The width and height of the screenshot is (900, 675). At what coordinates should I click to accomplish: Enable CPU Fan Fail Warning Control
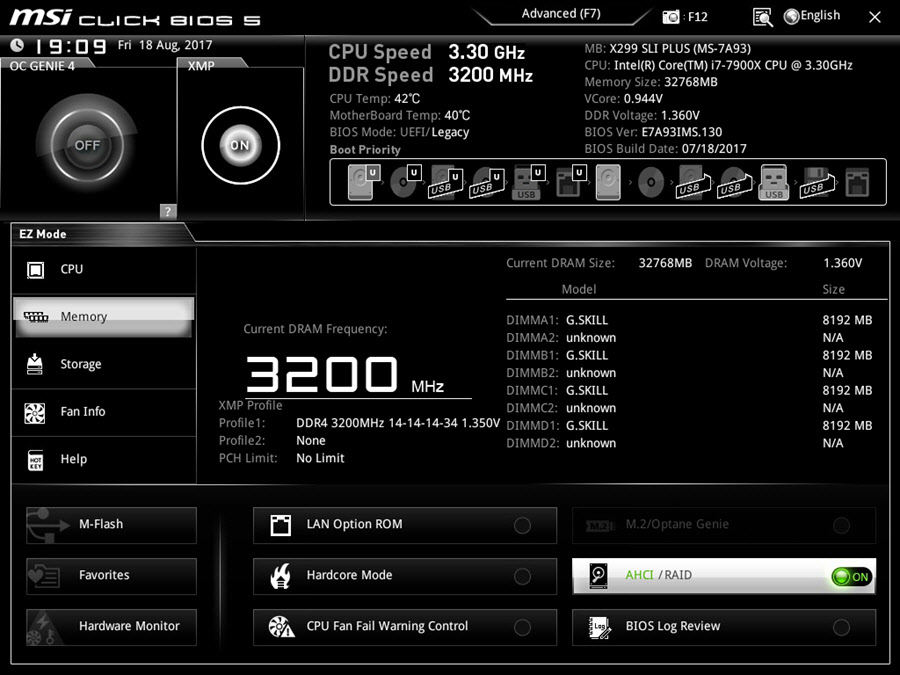(x=522, y=627)
